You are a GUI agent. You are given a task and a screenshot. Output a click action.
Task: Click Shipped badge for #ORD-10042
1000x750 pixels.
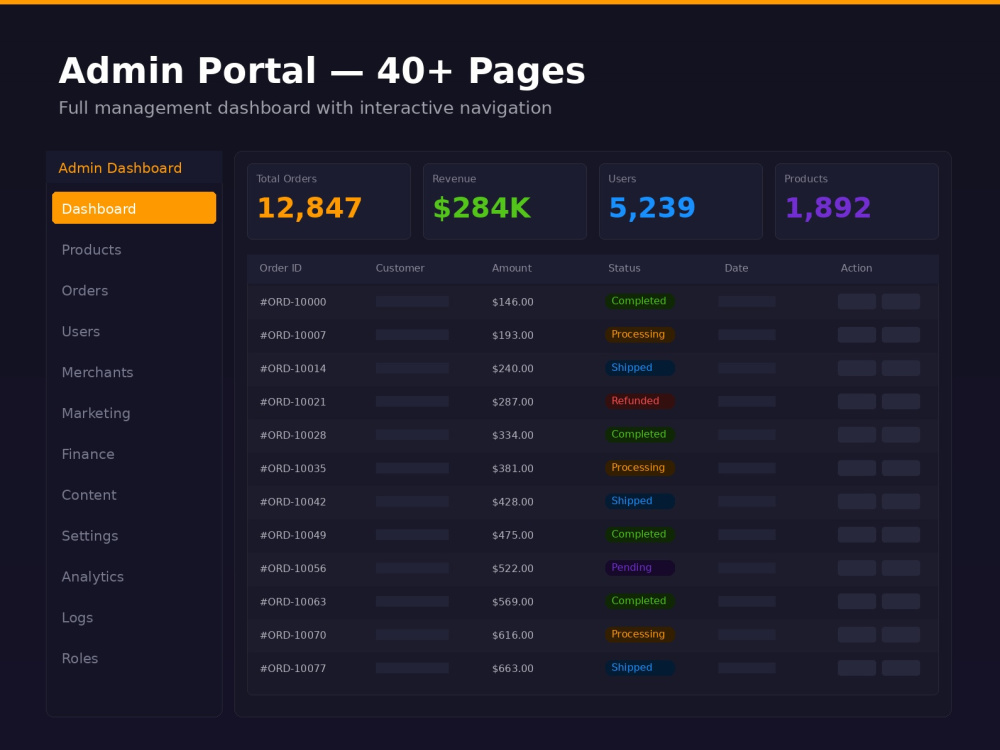[x=640, y=501]
